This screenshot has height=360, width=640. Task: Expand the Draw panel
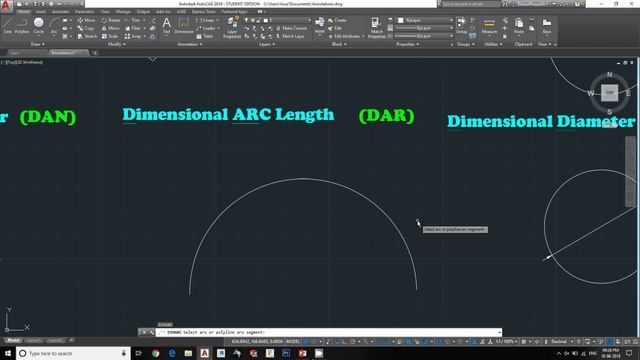coord(38,44)
